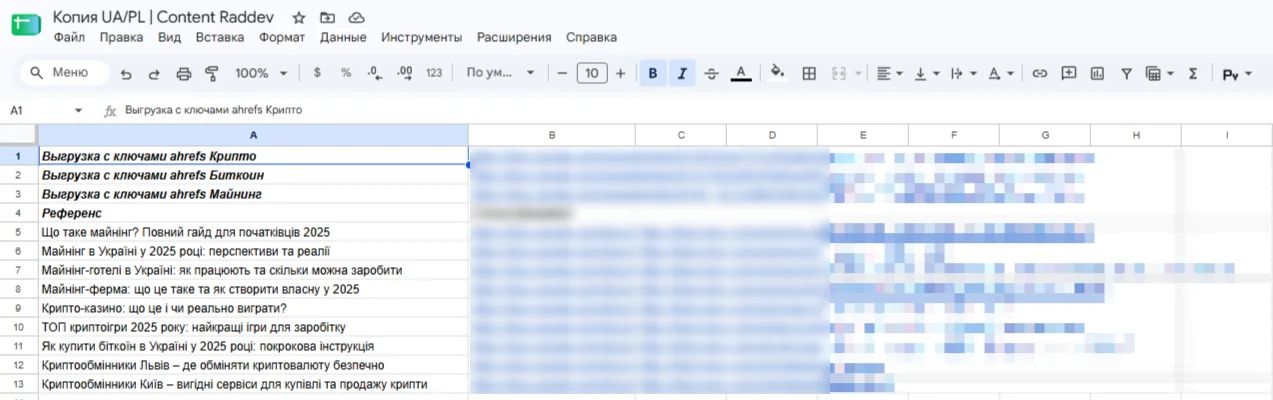
Task: Search menus with Меню box
Action: pos(64,73)
